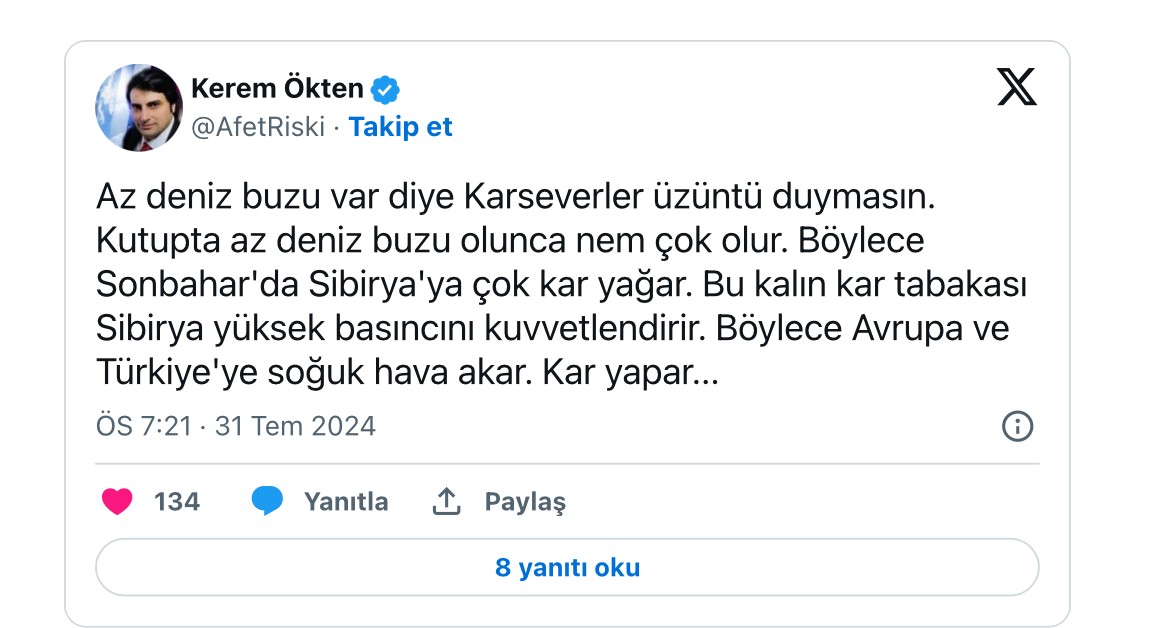Open Kerem Ökten's profile picture
This screenshot has height=628, width=1163.
pos(138,108)
